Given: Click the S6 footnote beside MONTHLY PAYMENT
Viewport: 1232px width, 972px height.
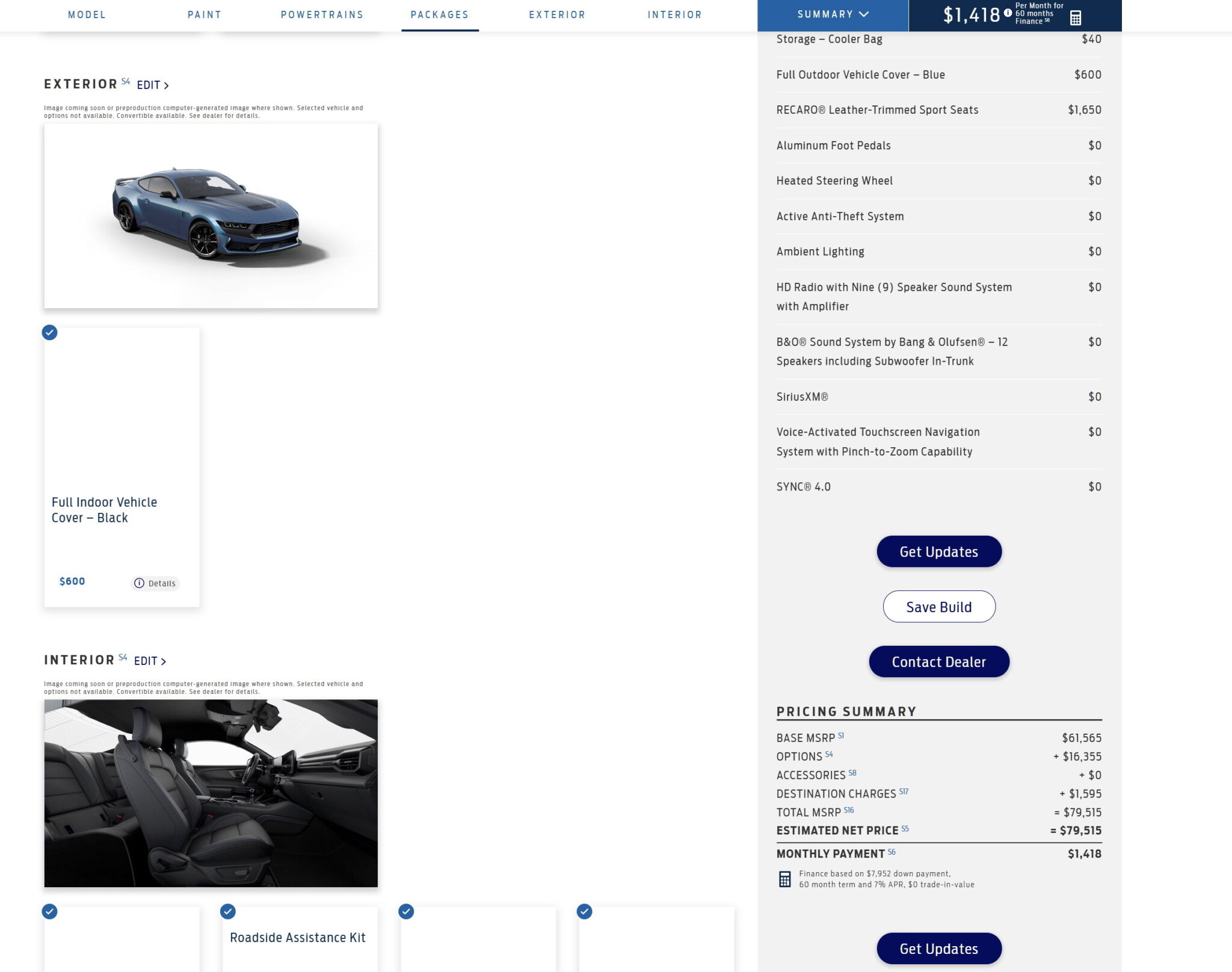Looking at the screenshot, I should click(x=891, y=850).
